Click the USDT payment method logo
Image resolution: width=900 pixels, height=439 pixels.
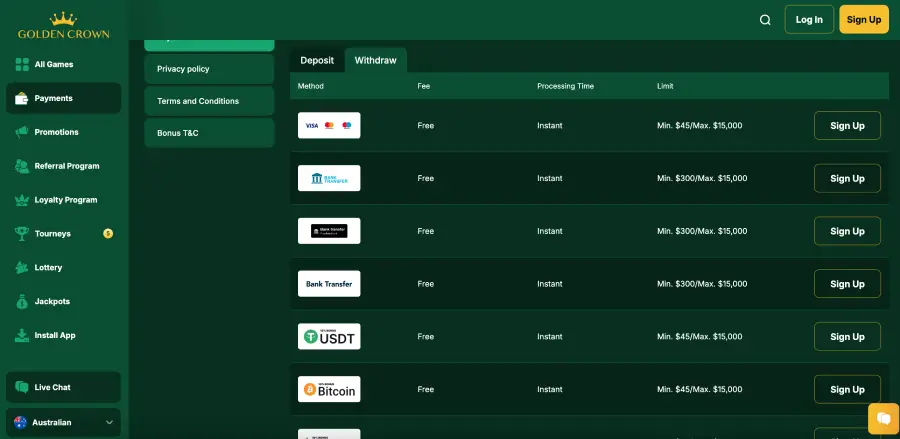click(x=329, y=337)
